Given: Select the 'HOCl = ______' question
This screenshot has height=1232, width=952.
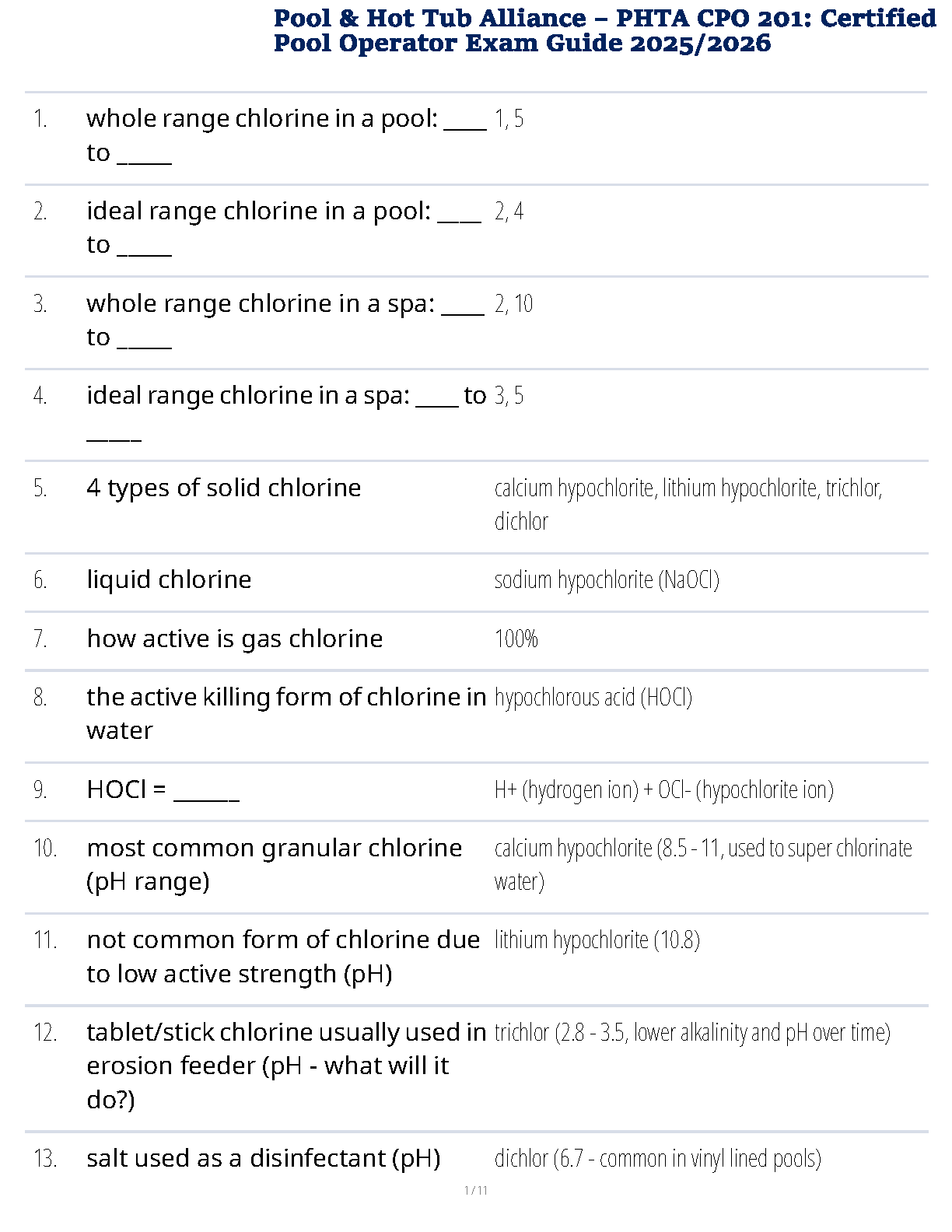Looking at the screenshot, I should coord(163,789).
